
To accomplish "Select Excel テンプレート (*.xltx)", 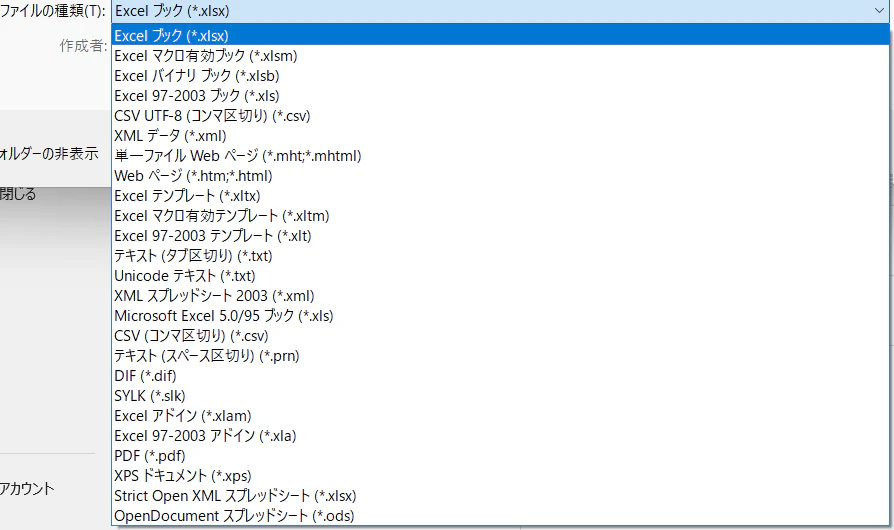I will coord(500,195).
